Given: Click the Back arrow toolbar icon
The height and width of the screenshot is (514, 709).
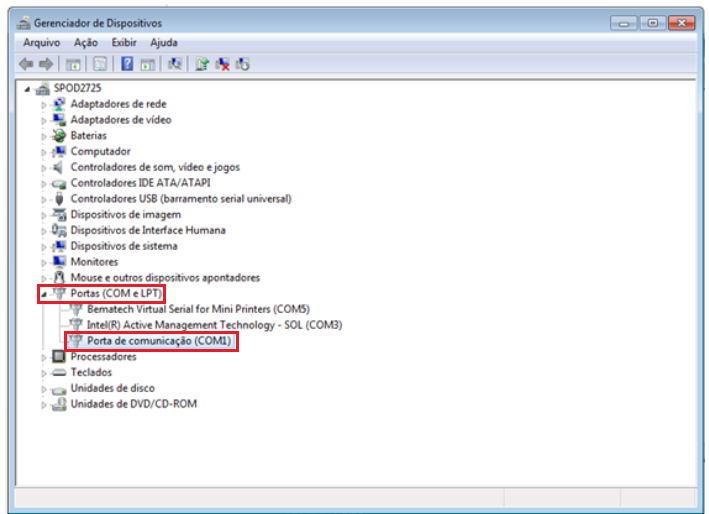Looking at the screenshot, I should [x=26, y=64].
